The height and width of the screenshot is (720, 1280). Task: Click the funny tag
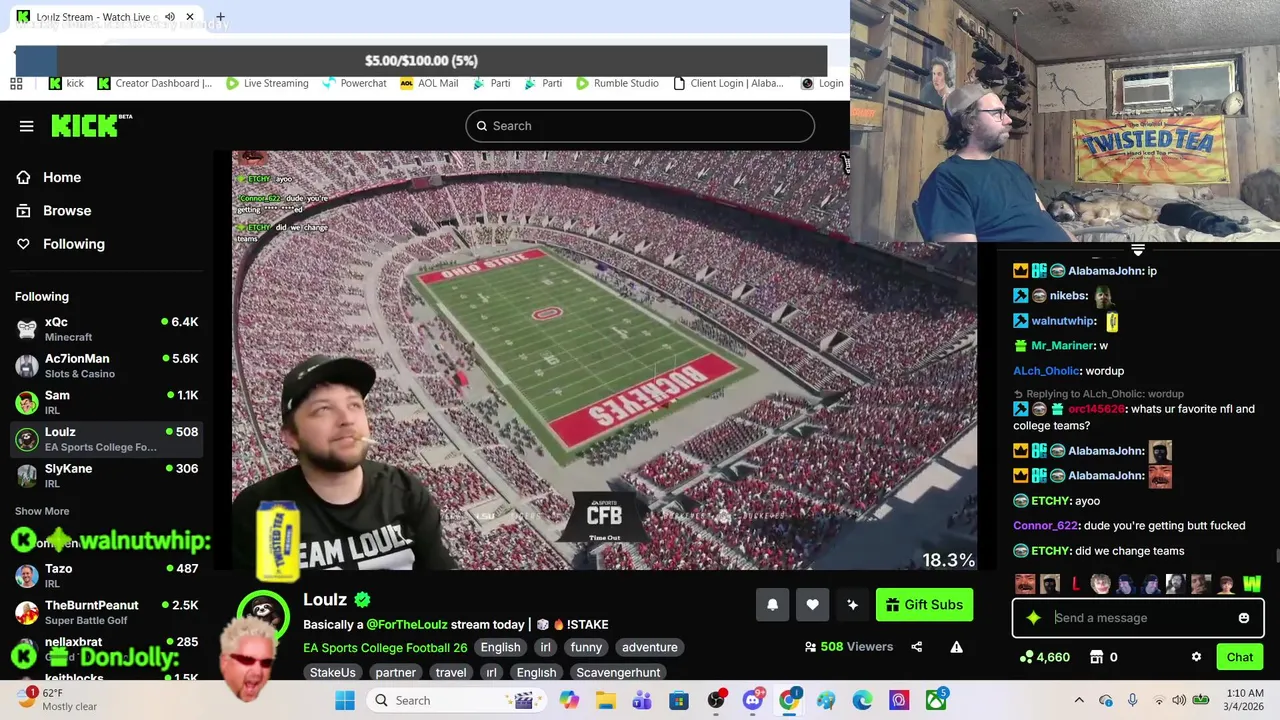tap(586, 647)
